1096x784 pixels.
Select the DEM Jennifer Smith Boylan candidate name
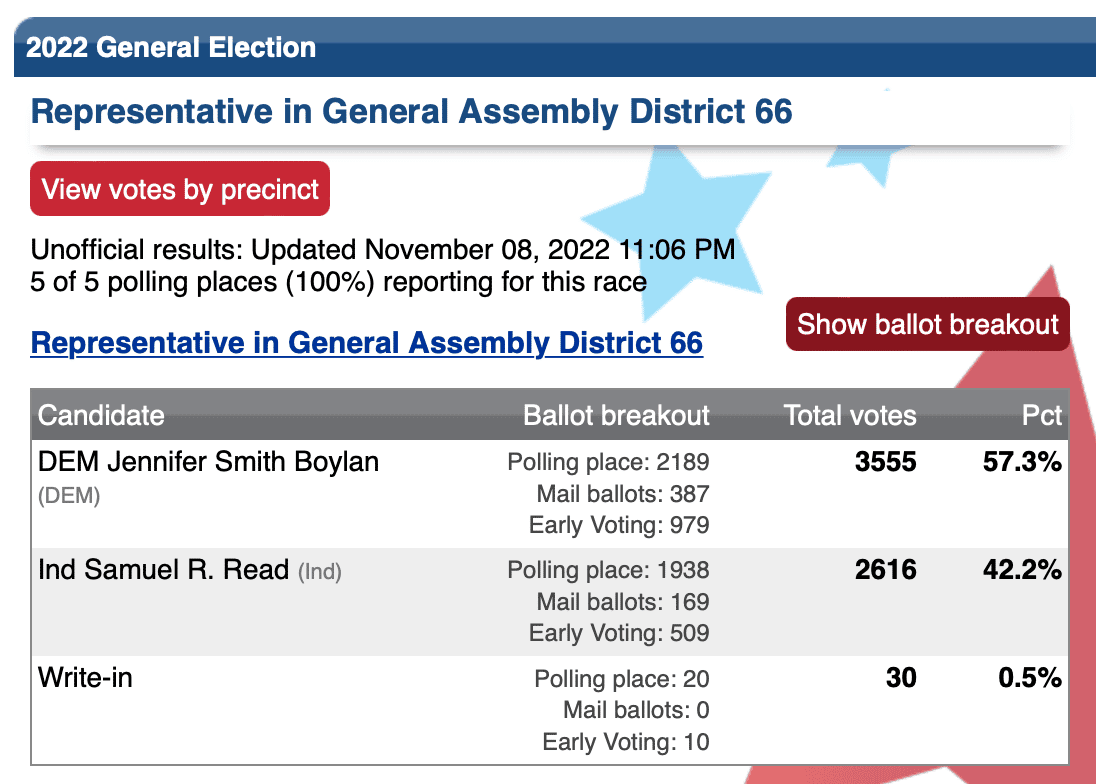point(208,462)
